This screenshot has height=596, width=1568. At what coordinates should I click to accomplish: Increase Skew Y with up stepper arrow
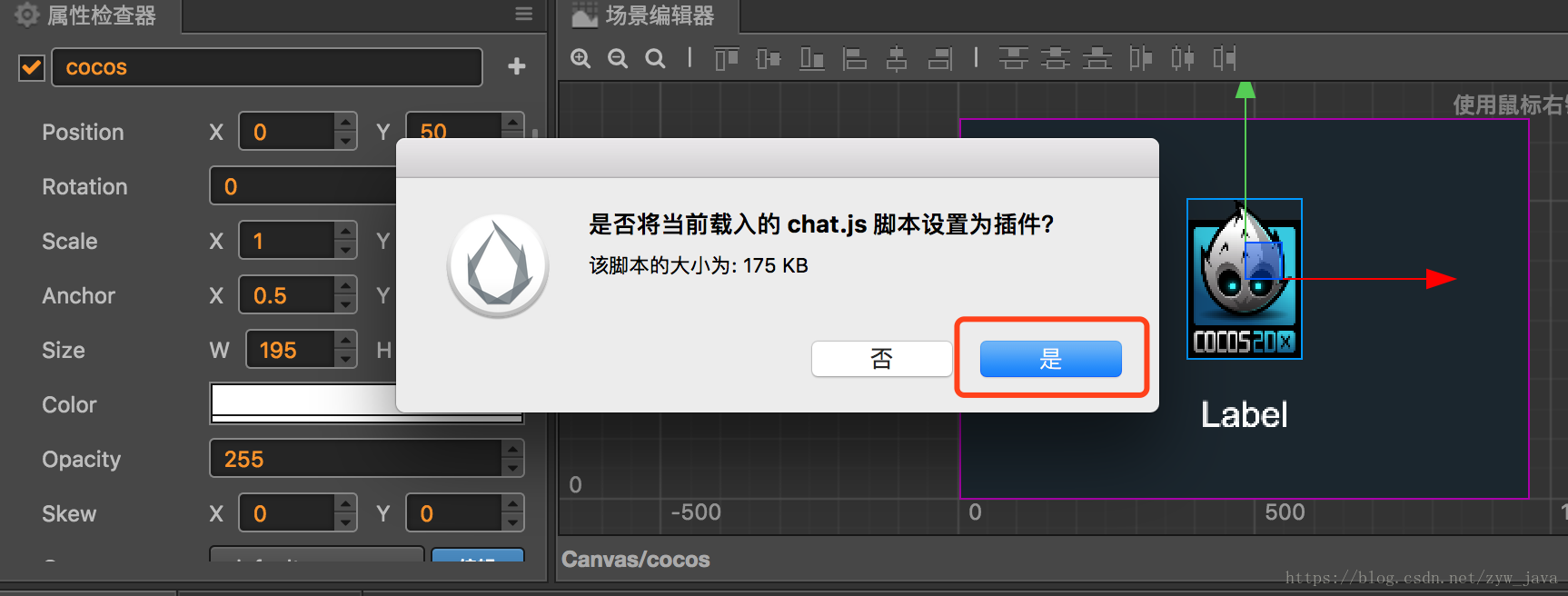(x=513, y=503)
